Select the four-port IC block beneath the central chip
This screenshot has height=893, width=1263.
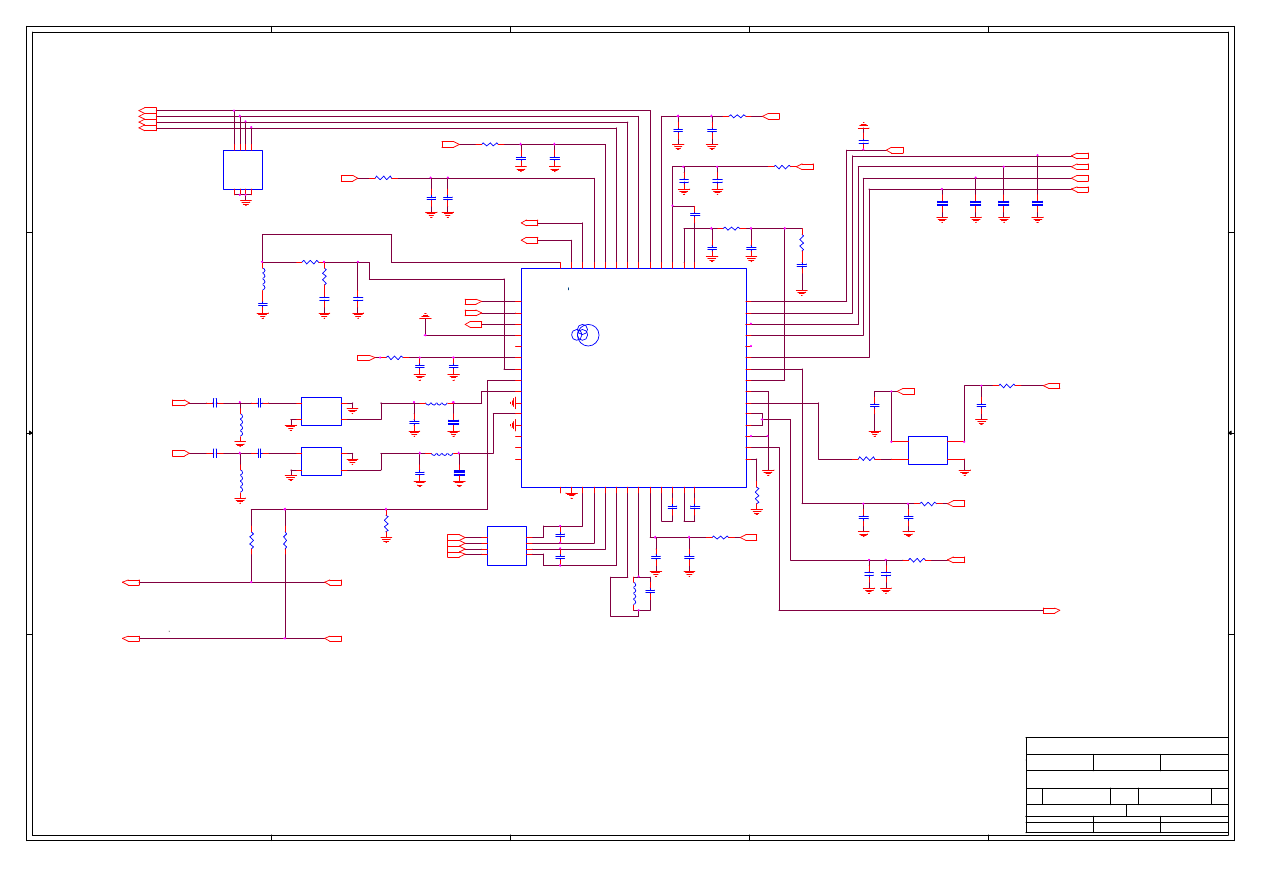(x=506, y=545)
